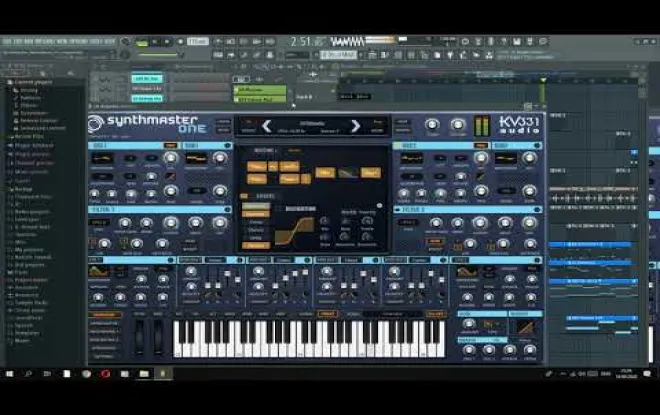Stop playback with the transport stop button

click(167, 42)
